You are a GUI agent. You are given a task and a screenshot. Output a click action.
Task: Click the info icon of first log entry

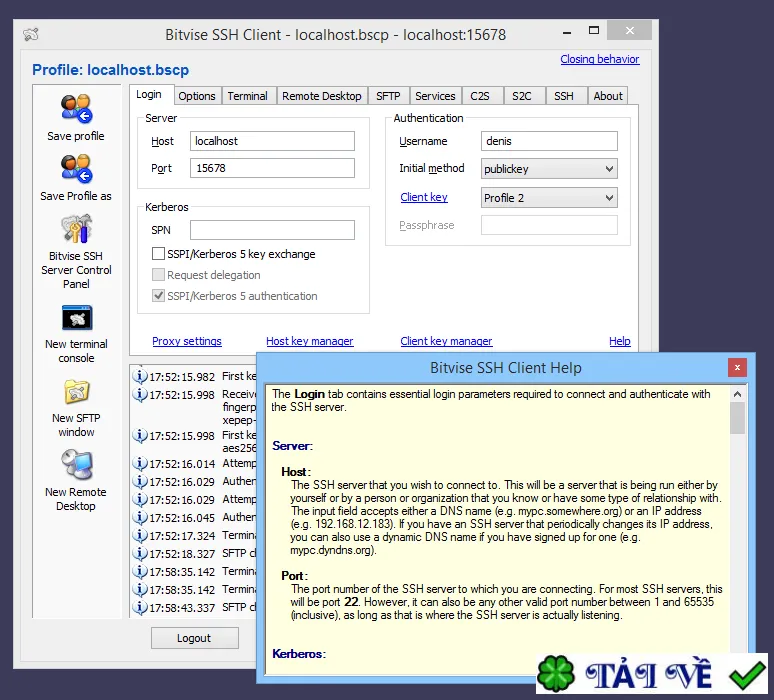(x=140, y=376)
